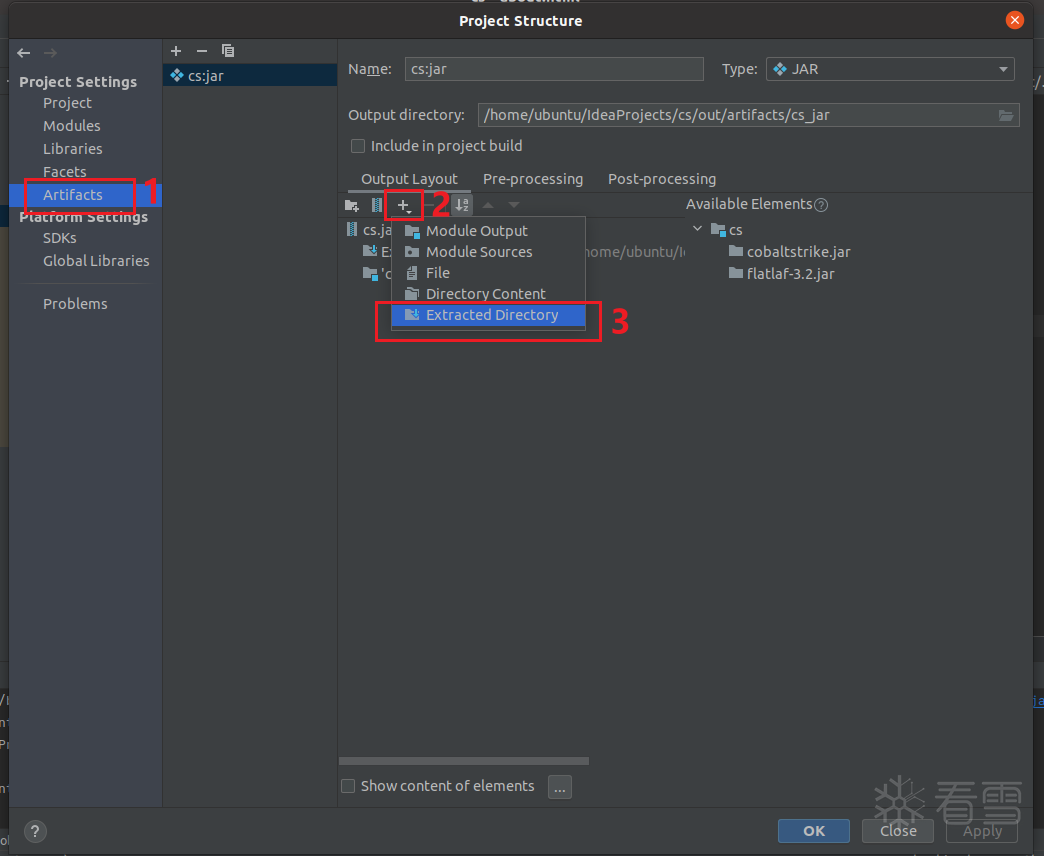
Task: Select Artifacts in Project Settings
Action: [73, 194]
